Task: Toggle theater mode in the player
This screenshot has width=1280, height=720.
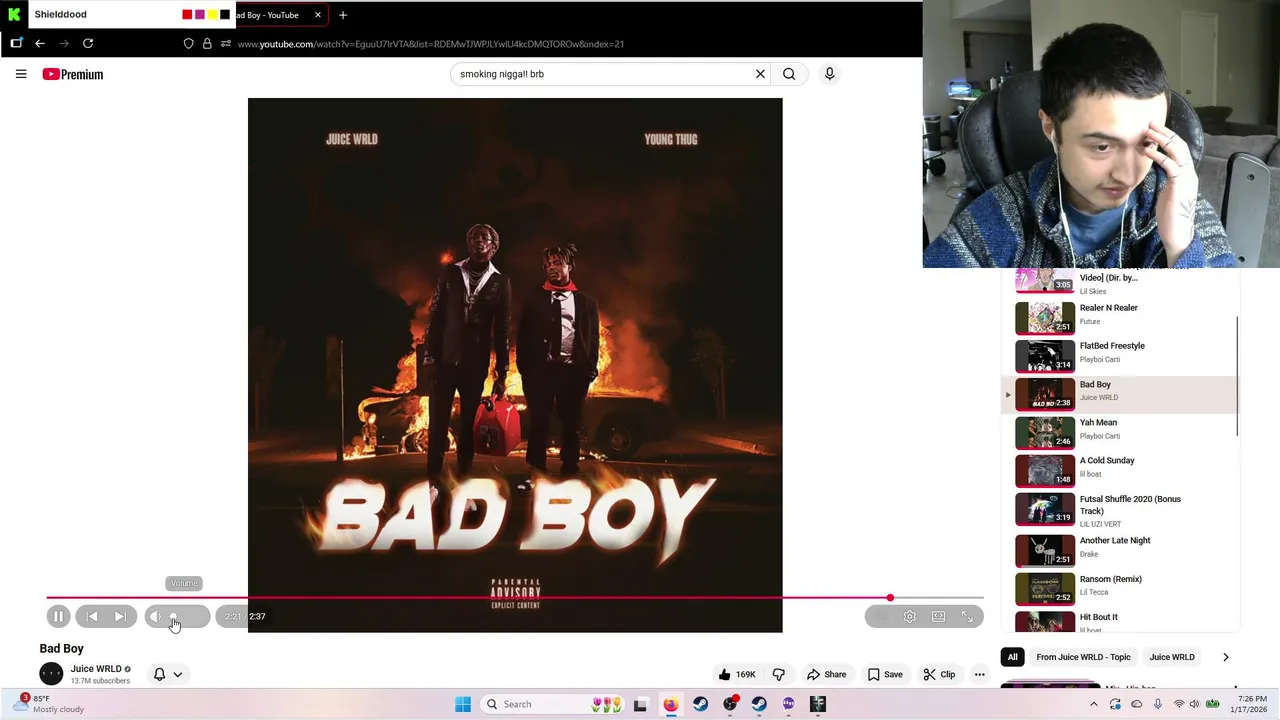Action: (938, 617)
